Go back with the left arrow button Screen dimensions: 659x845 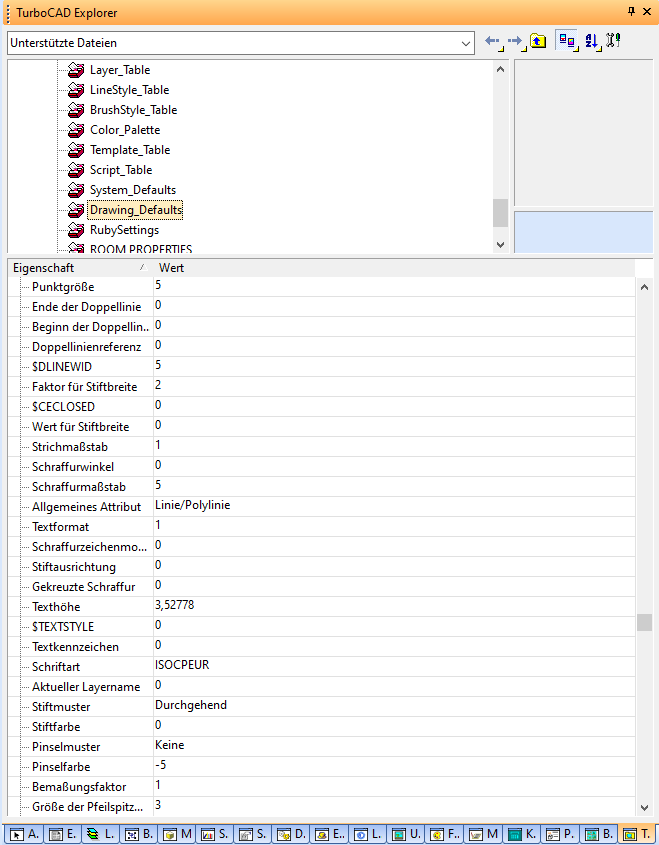pyautogui.click(x=492, y=41)
